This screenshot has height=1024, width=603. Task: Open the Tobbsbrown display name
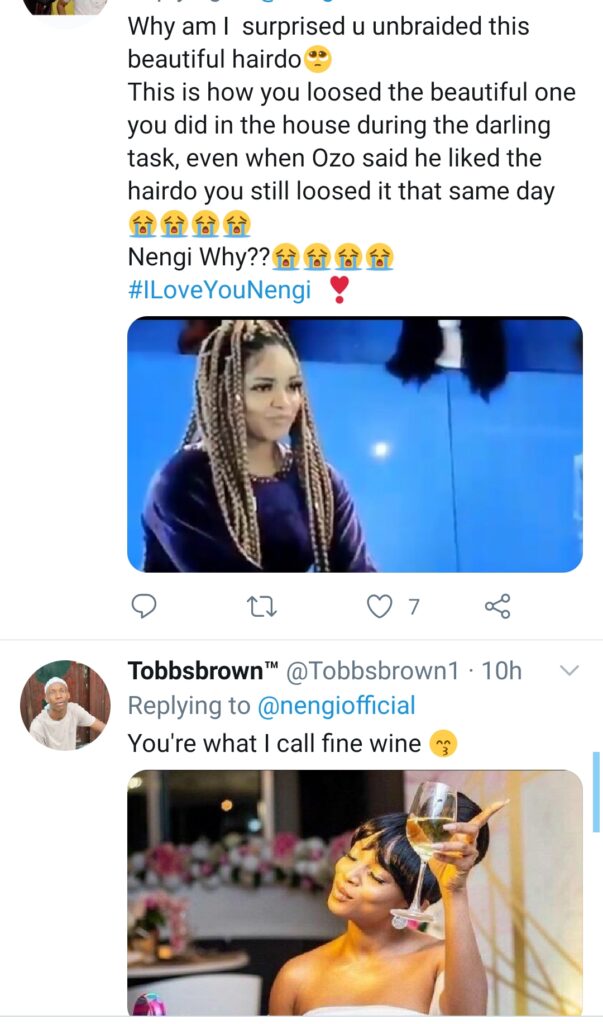202,671
